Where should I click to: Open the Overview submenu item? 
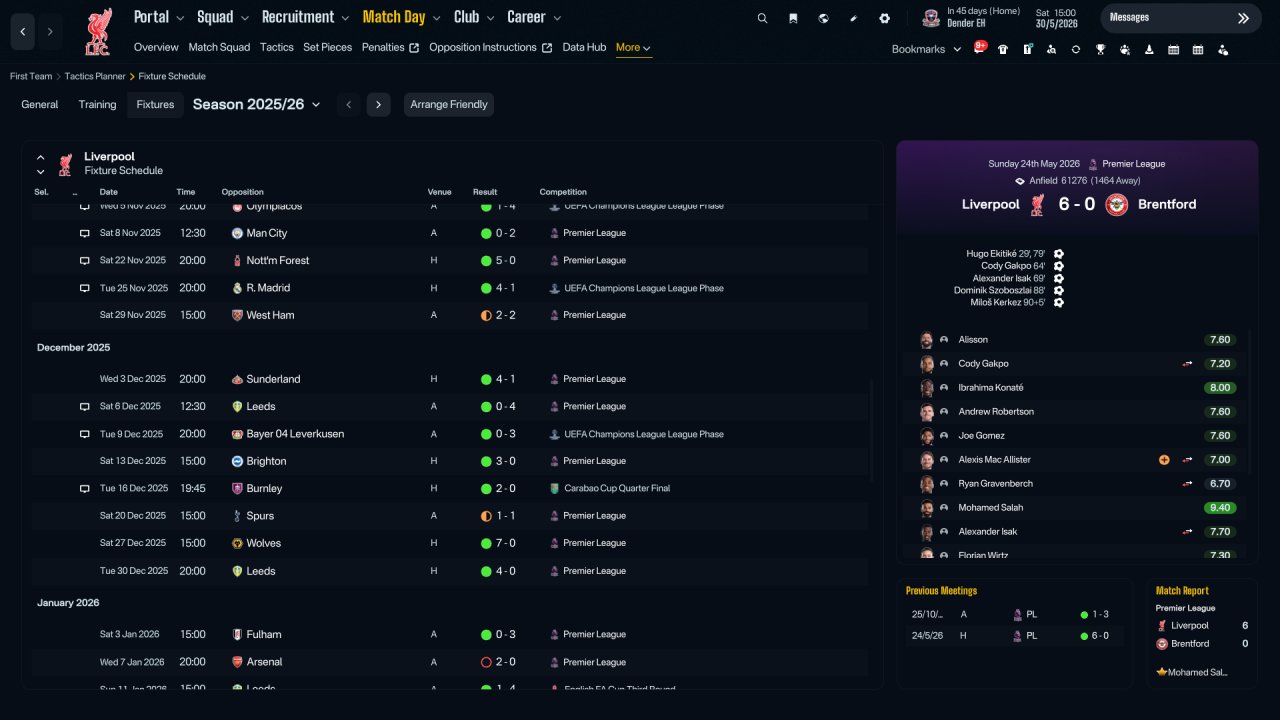(156, 48)
